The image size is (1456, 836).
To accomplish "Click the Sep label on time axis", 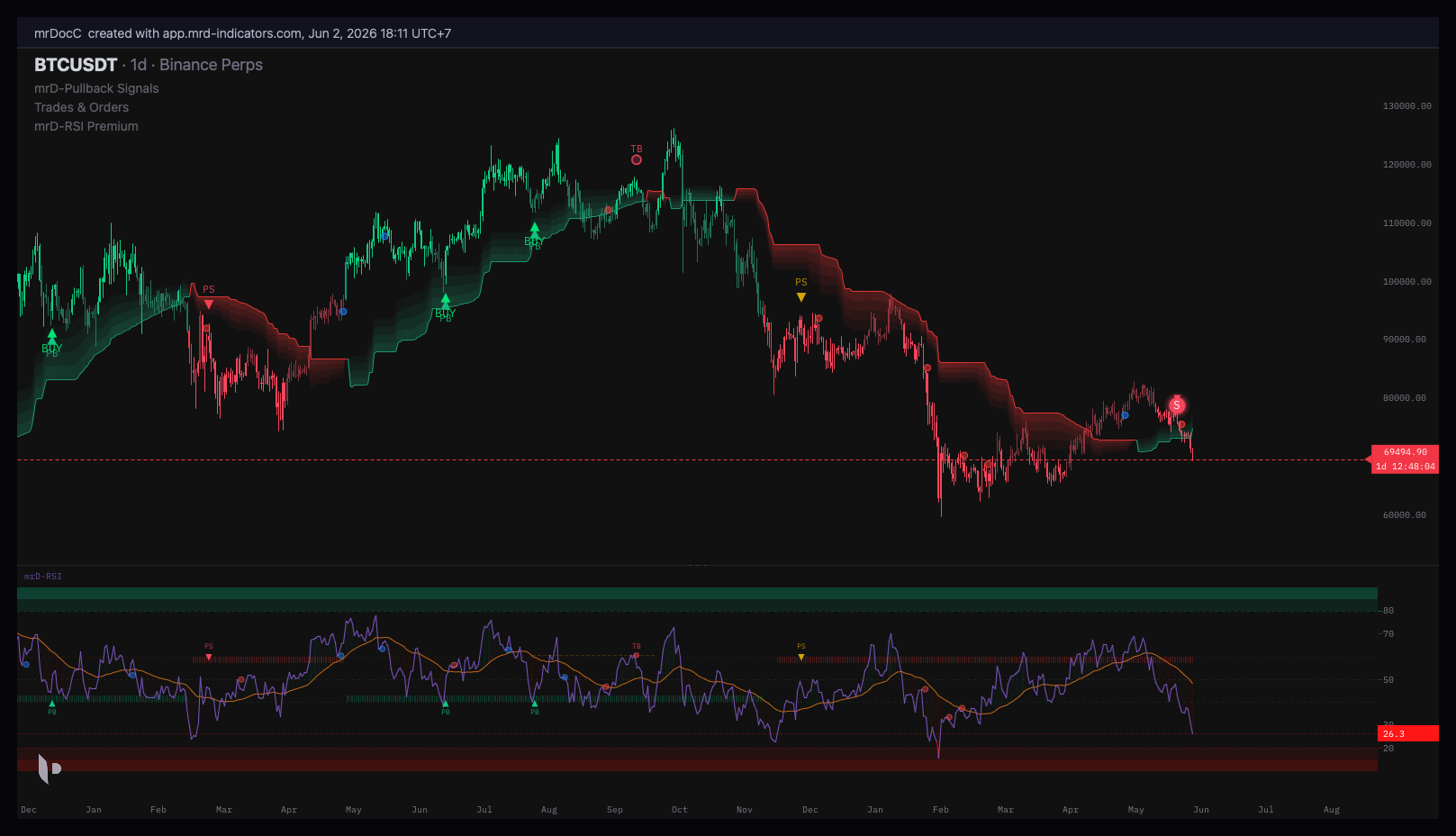I will tap(615, 810).
